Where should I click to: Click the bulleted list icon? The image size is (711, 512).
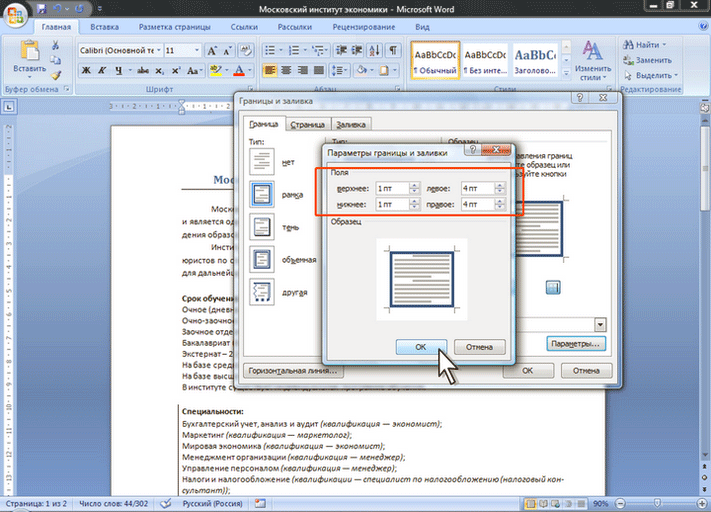pos(270,50)
